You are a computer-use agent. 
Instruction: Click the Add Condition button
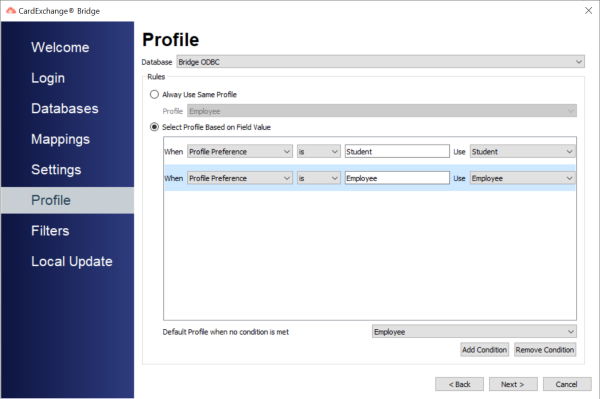pyautogui.click(x=484, y=350)
